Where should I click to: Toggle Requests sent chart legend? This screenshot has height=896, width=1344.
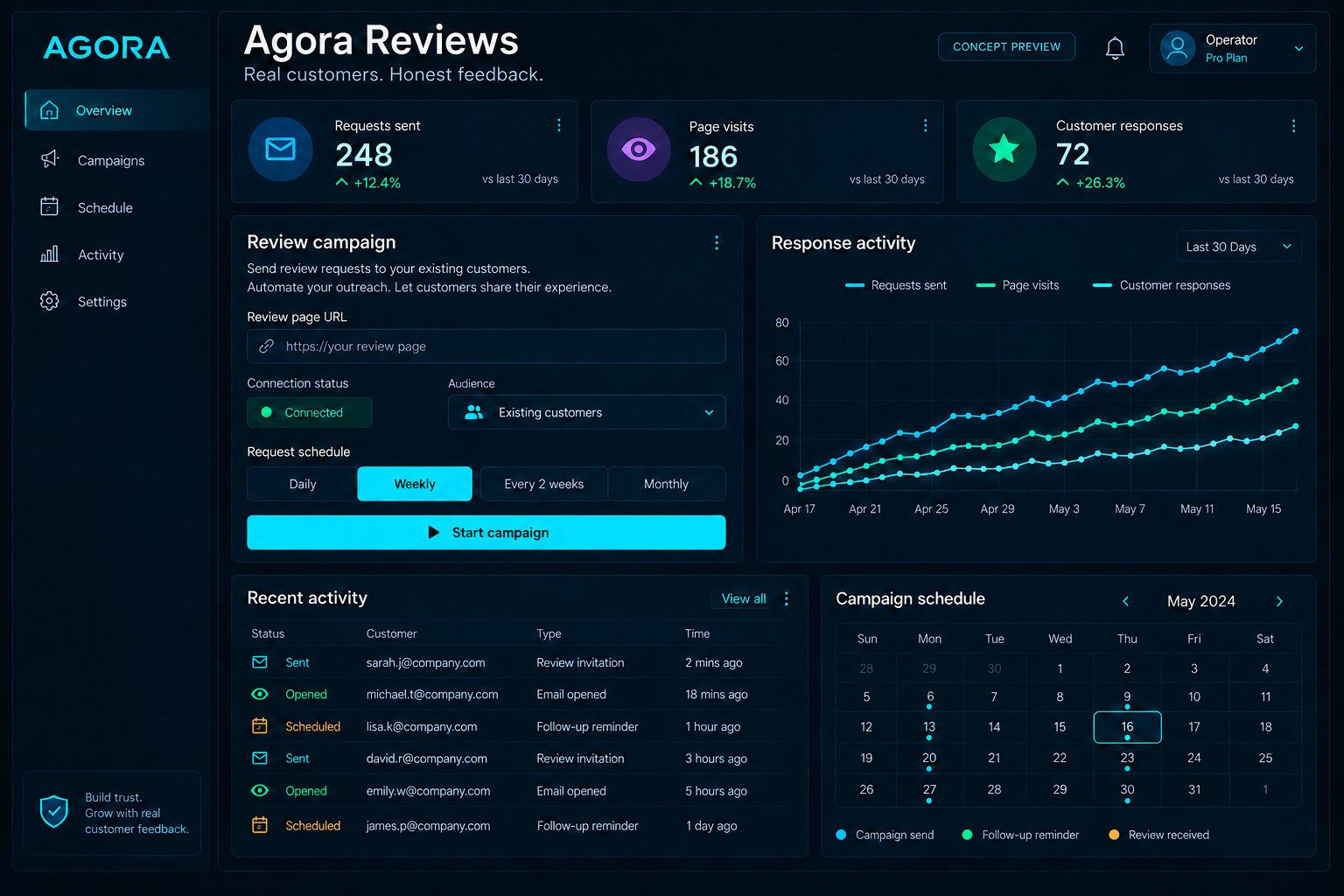(896, 285)
